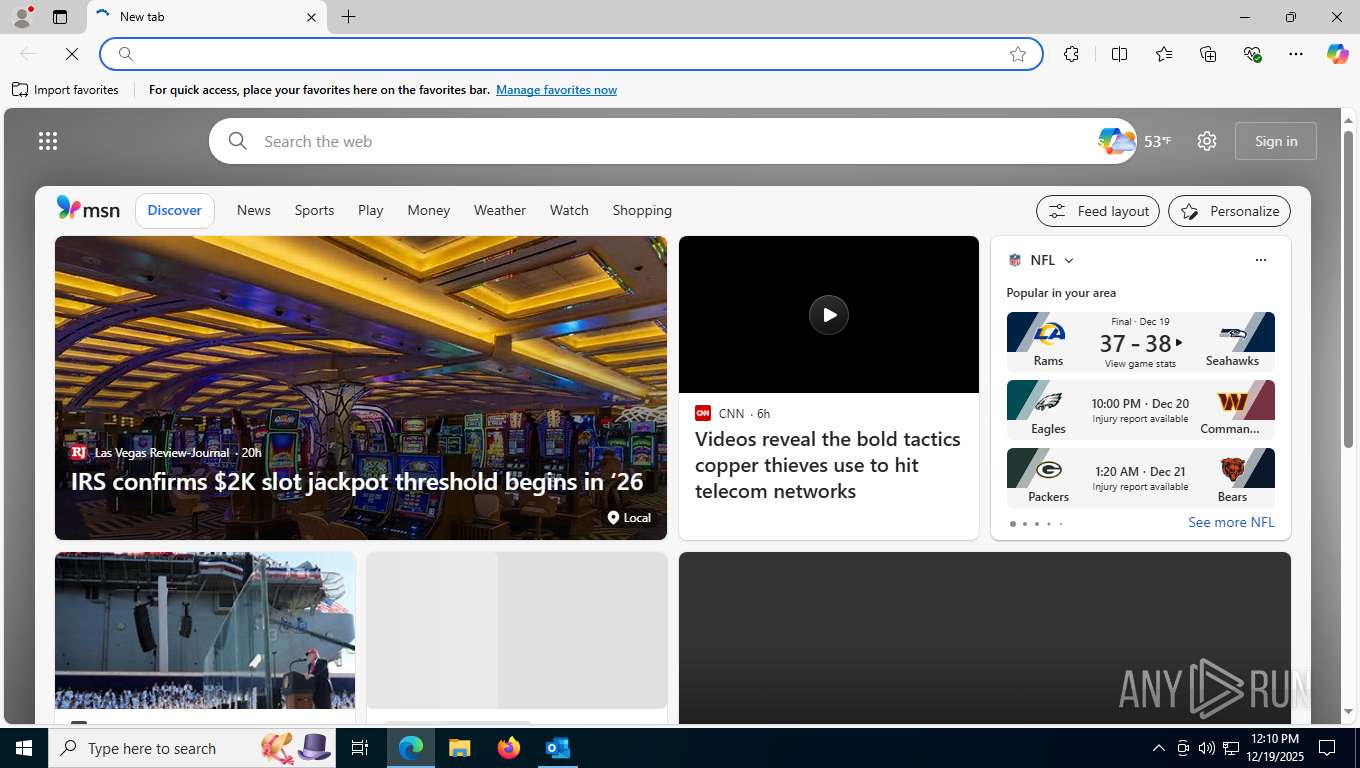Image resolution: width=1360 pixels, height=768 pixels.
Task: Click the See more NFL link
Action: [x=1231, y=522]
